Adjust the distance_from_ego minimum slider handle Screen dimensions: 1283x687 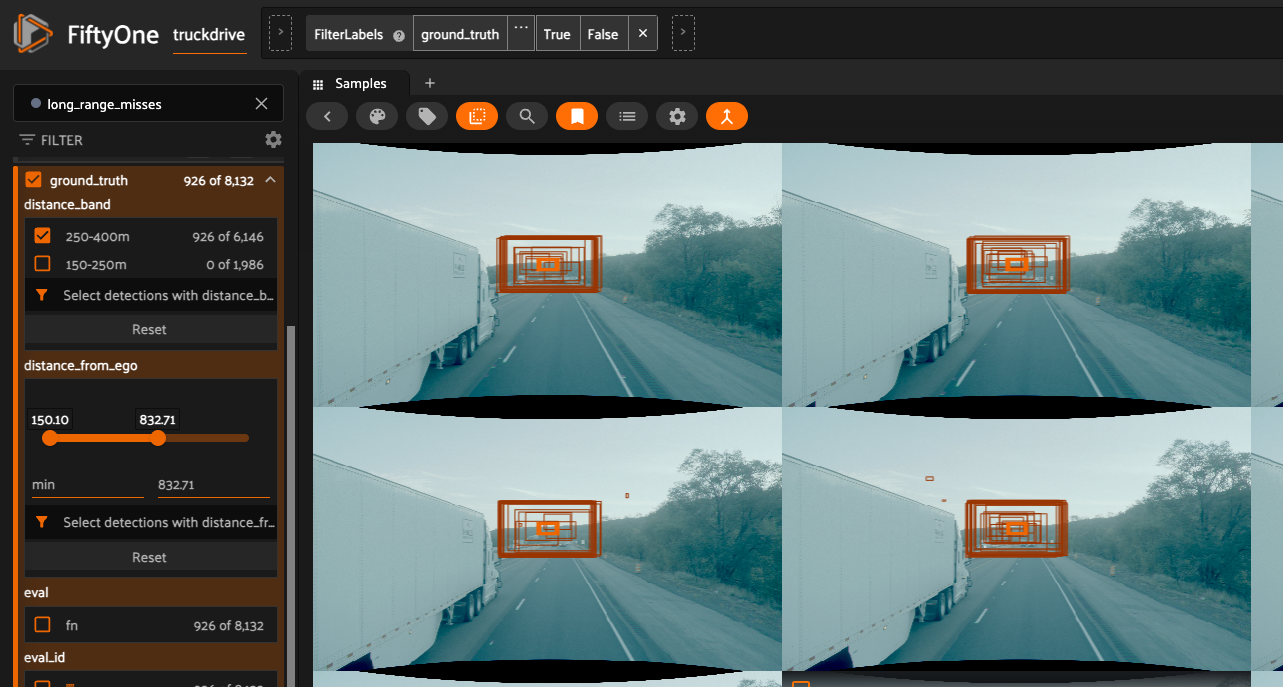(49, 438)
